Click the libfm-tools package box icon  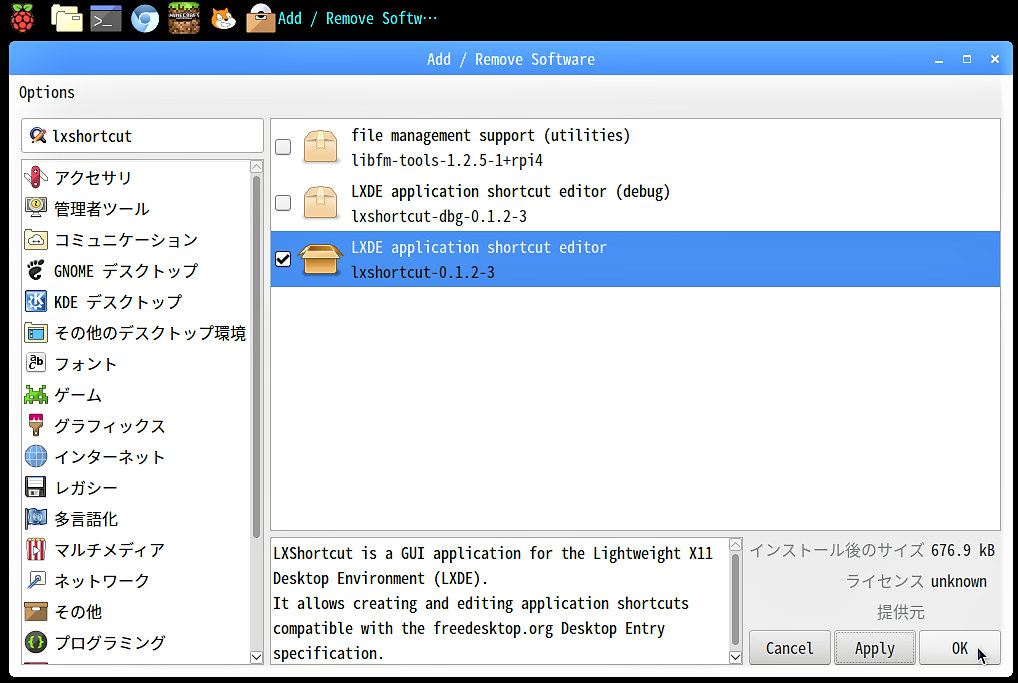320,147
